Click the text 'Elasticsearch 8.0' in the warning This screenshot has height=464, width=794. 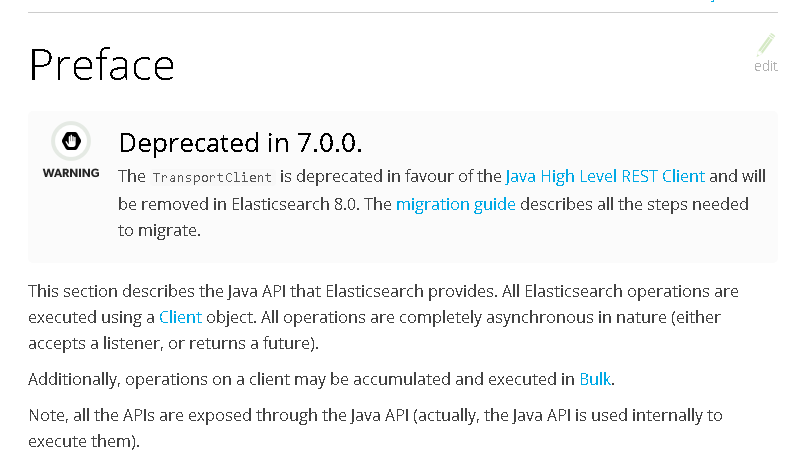(x=295, y=204)
